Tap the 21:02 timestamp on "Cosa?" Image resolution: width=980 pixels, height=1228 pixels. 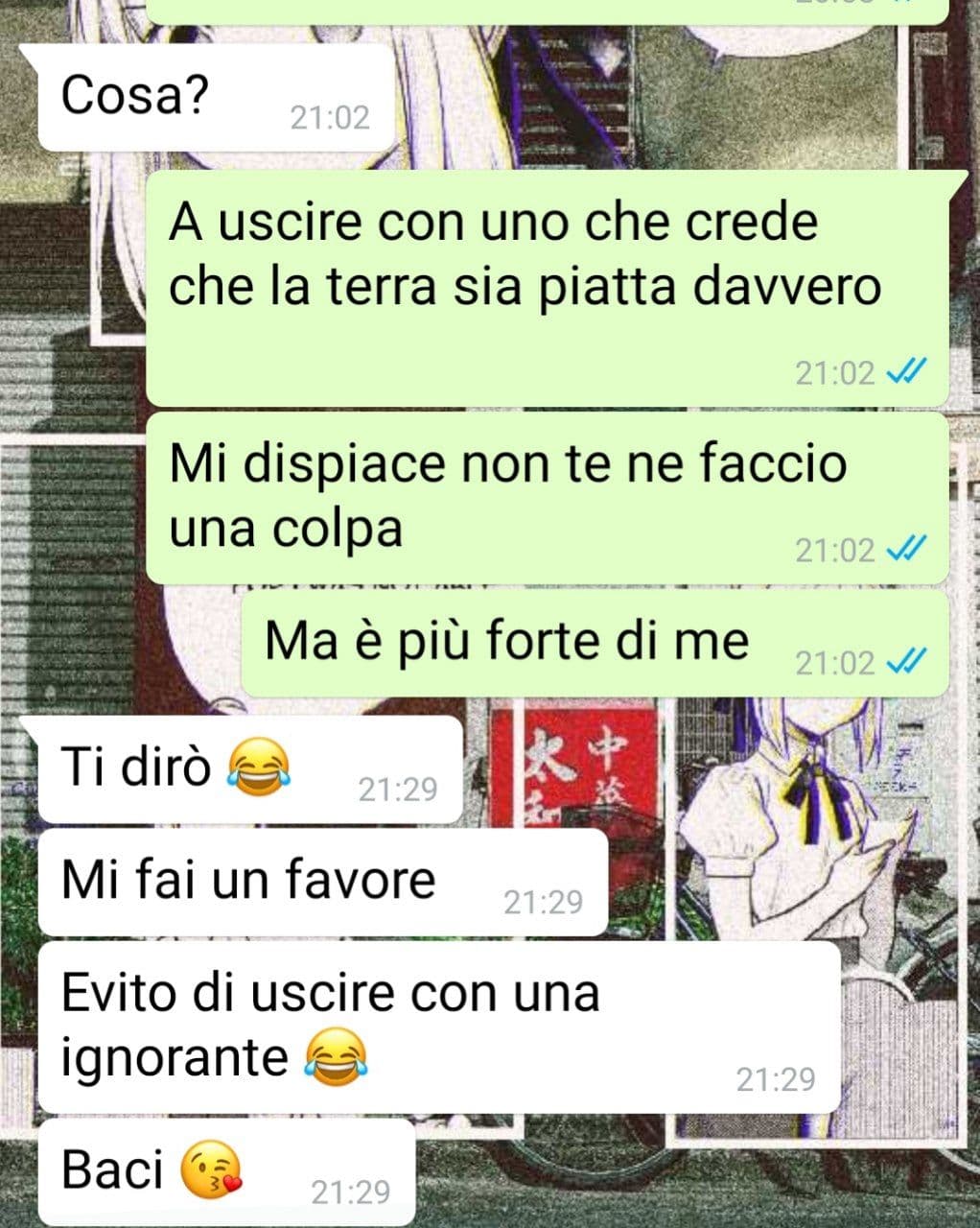(x=330, y=118)
